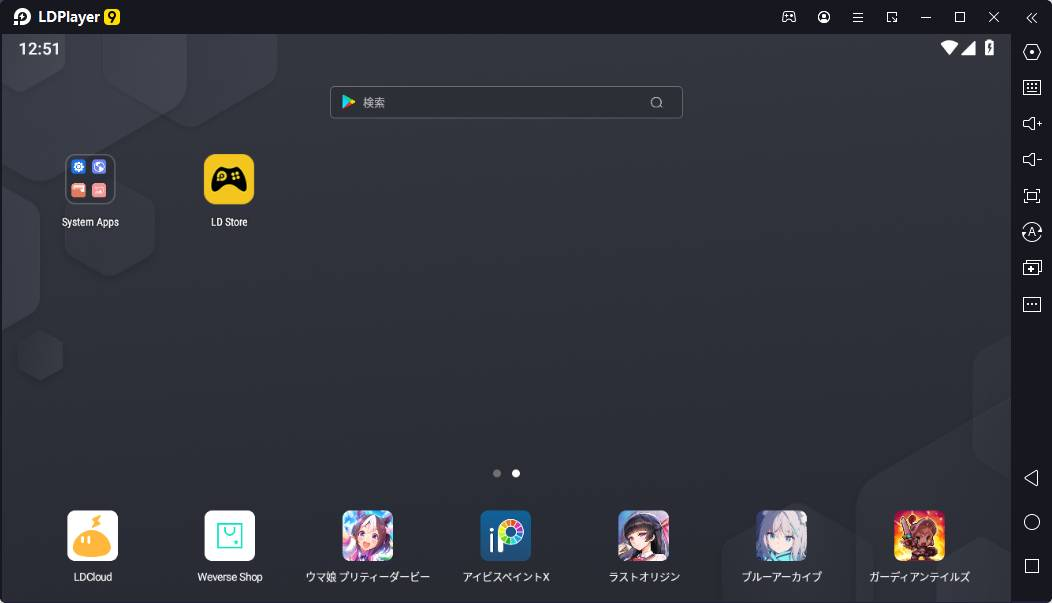Decrease volume with the volume-down control
Image resolution: width=1052 pixels, height=603 pixels.
pyautogui.click(x=1031, y=159)
